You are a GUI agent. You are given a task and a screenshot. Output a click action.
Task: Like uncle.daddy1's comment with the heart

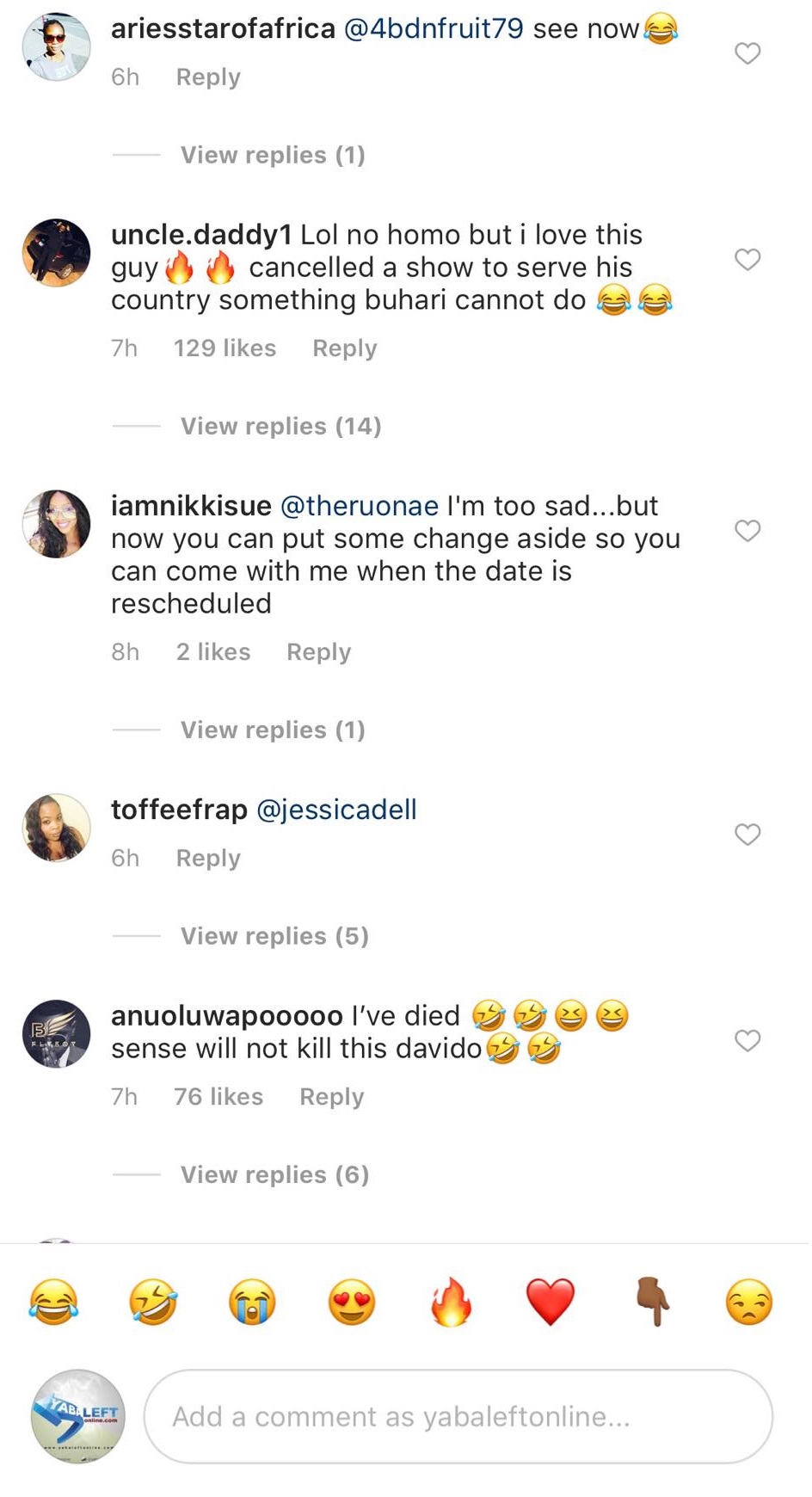click(x=747, y=259)
